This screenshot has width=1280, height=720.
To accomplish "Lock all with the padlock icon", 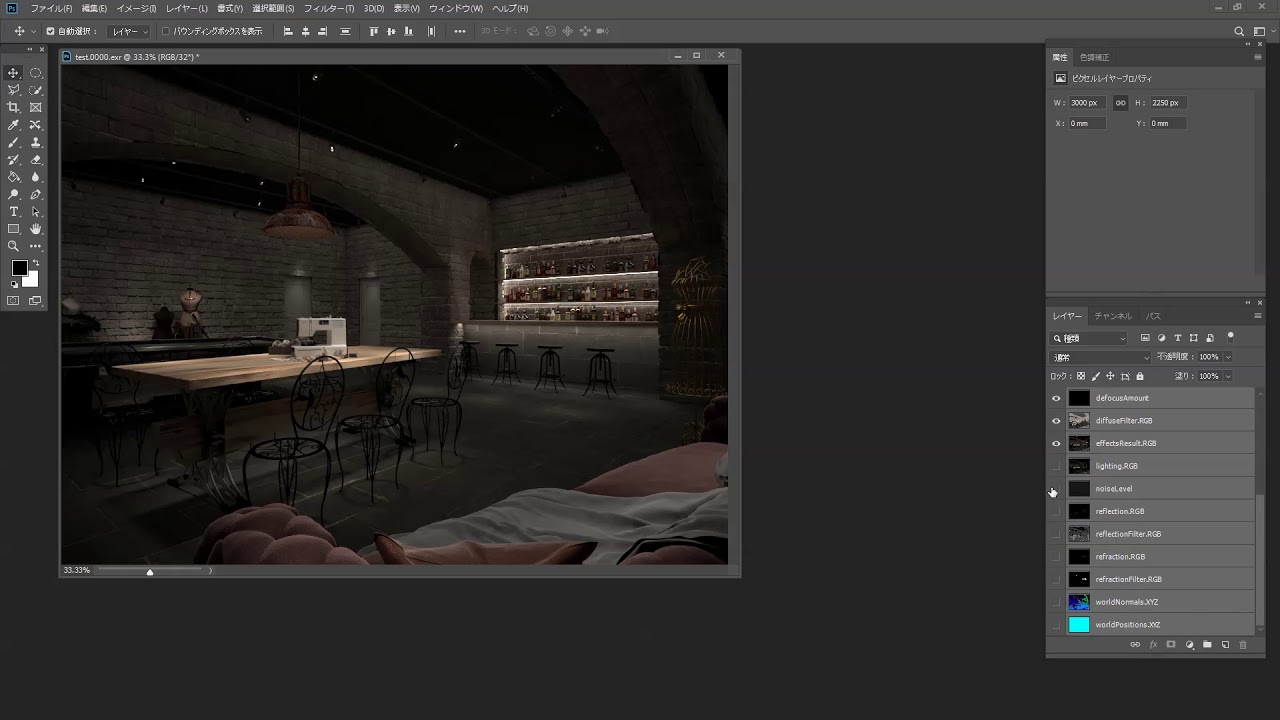I will pyautogui.click(x=1140, y=376).
